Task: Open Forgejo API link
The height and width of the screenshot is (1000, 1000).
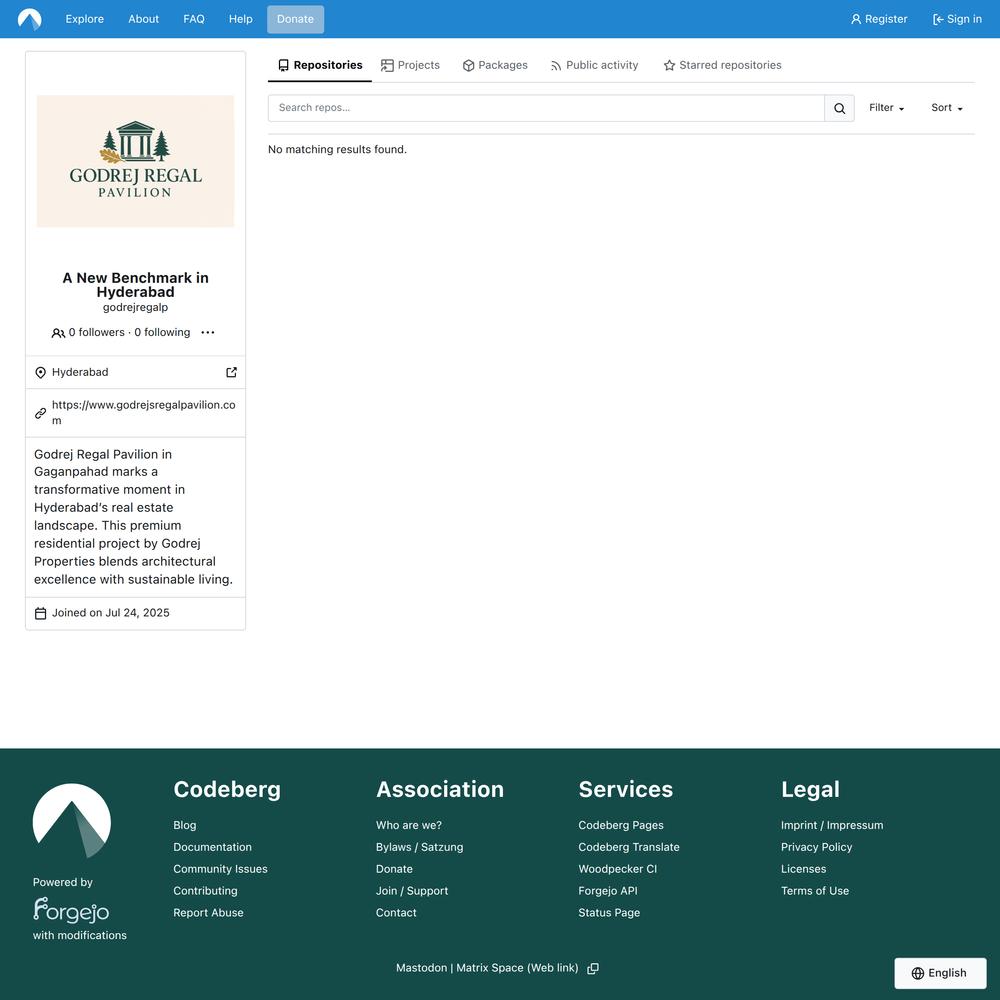Action: [608, 891]
